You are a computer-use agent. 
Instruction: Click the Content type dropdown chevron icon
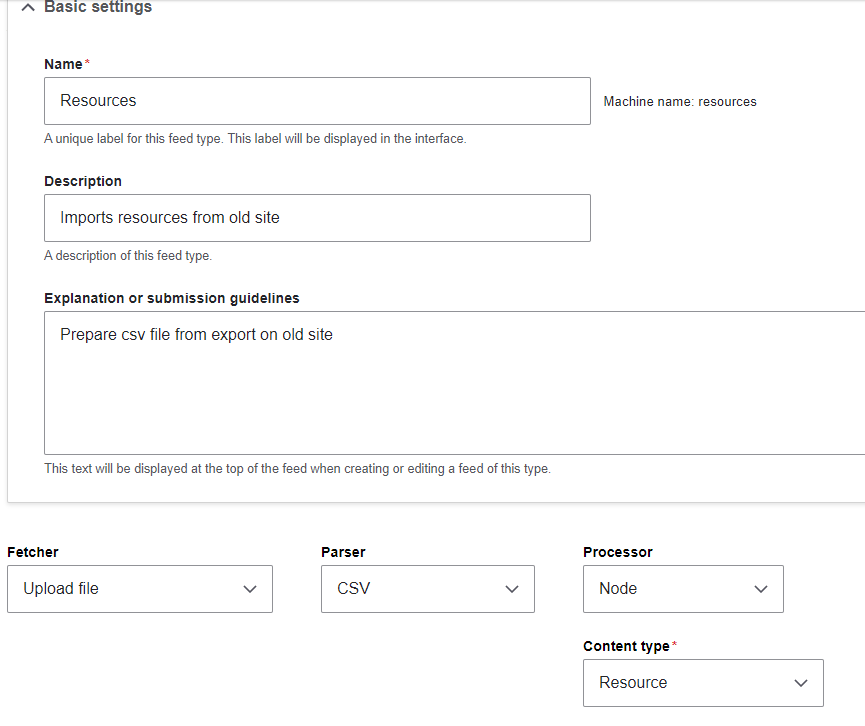tap(800, 683)
